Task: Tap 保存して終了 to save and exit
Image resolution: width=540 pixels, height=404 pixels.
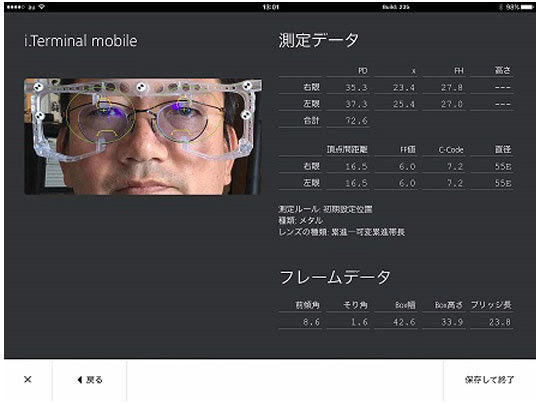Action: pos(489,380)
